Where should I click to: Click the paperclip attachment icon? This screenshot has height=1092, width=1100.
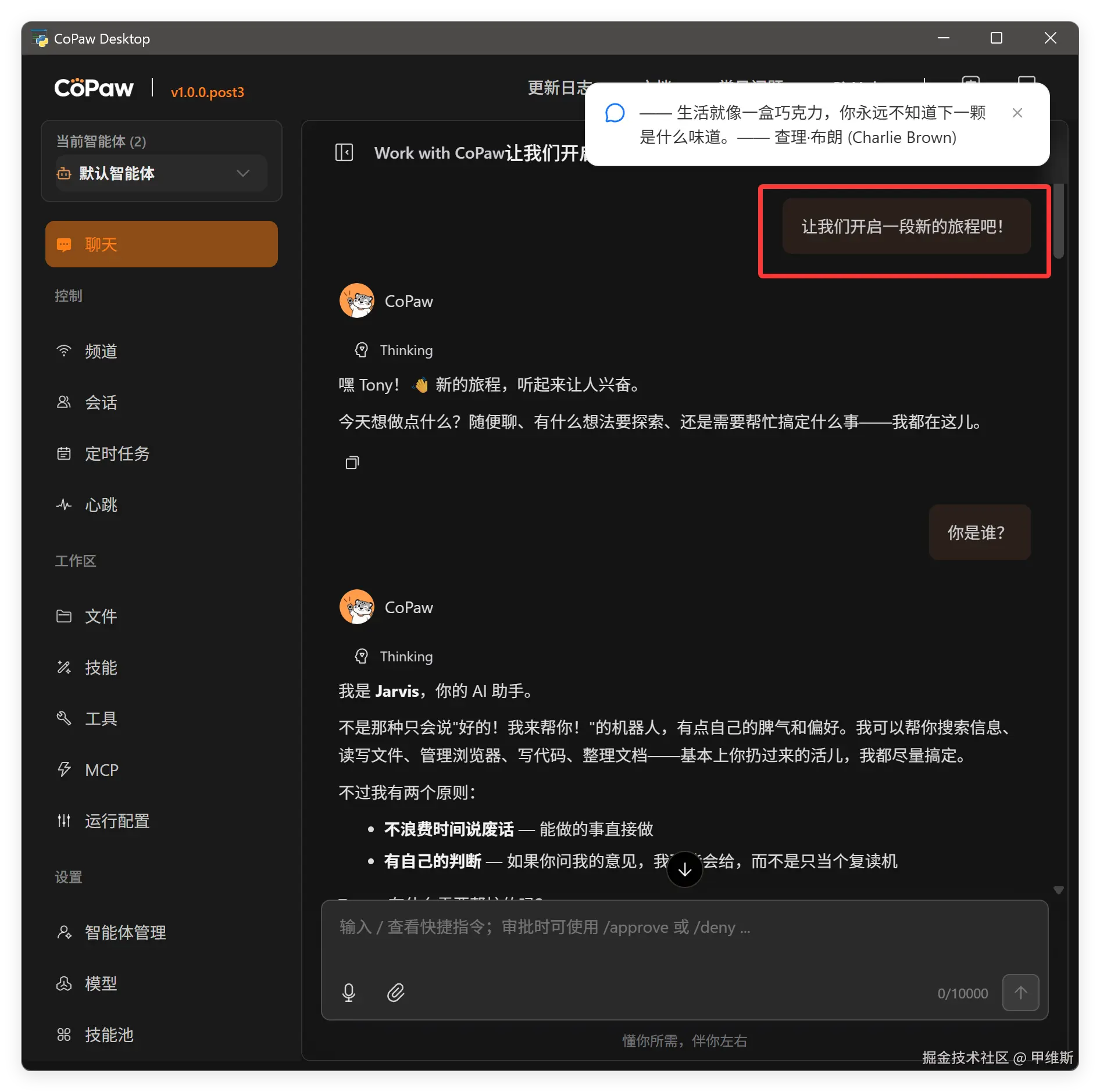coord(396,993)
